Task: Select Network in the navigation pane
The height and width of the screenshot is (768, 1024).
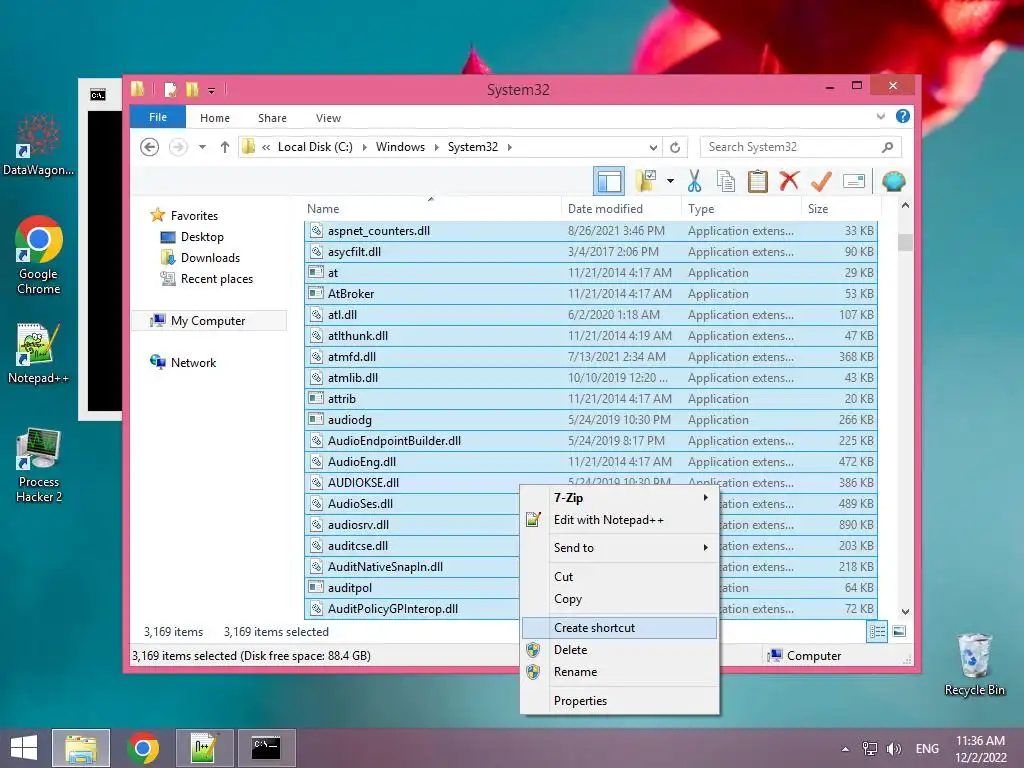Action: (x=193, y=362)
